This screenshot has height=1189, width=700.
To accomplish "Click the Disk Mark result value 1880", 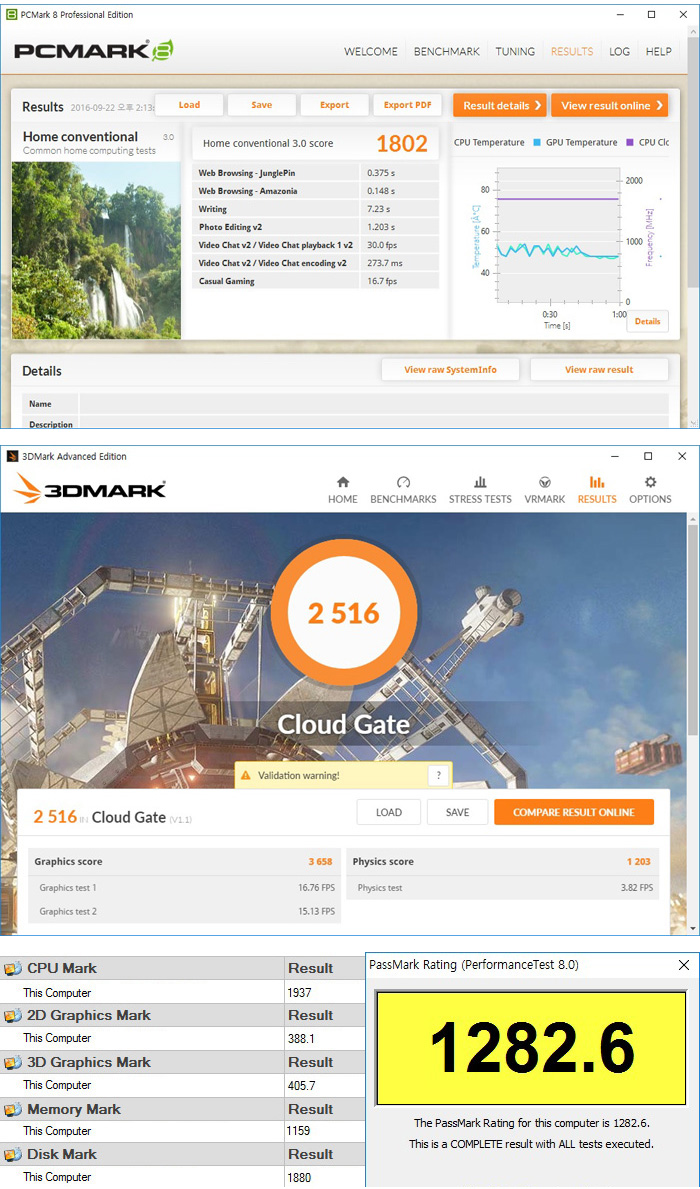I will [300, 1178].
